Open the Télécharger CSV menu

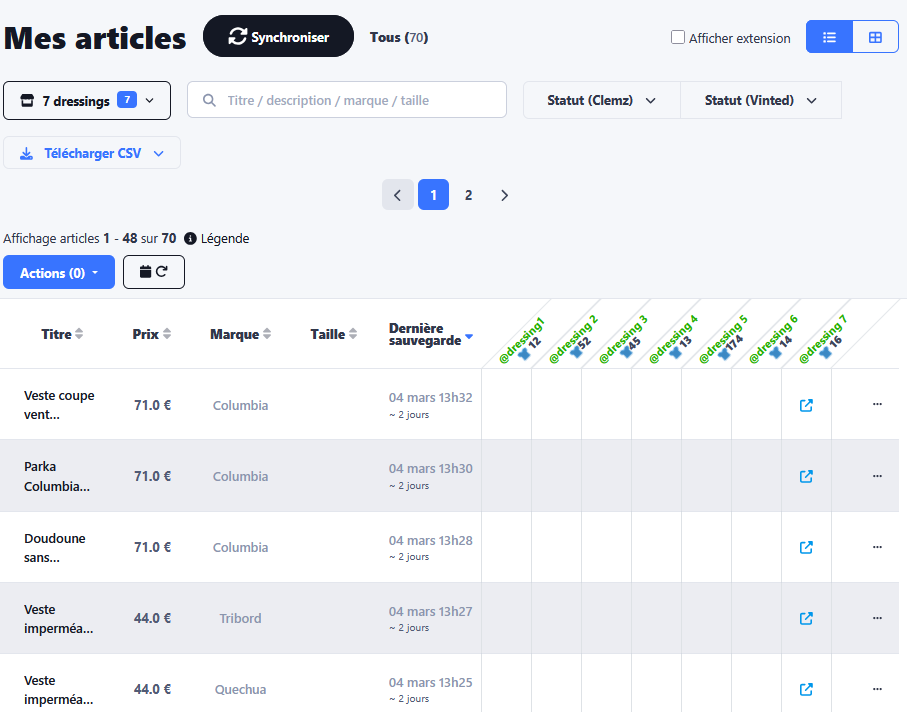click(x=92, y=153)
